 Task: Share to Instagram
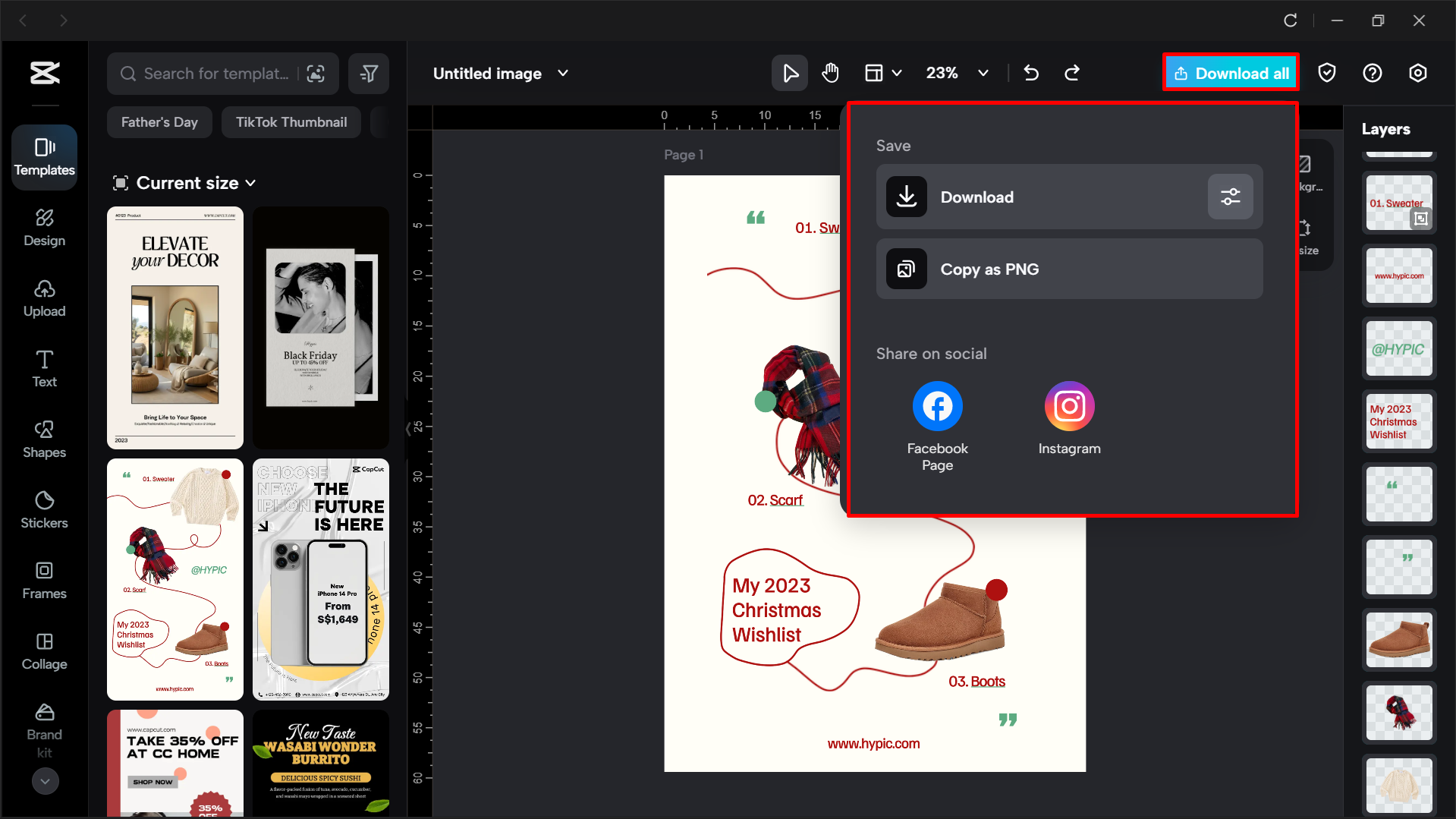1069,419
